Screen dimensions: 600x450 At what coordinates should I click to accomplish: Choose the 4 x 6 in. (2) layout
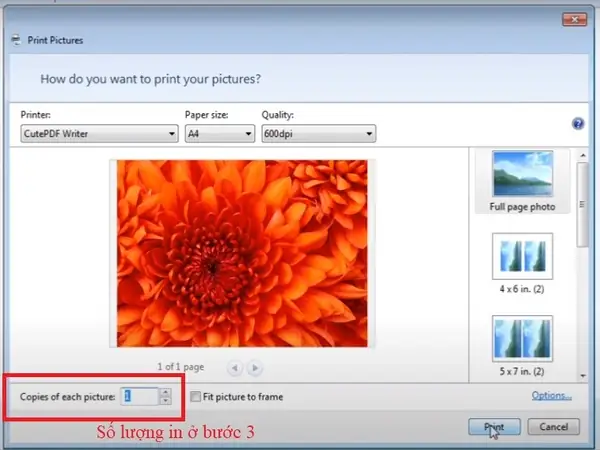click(522, 263)
